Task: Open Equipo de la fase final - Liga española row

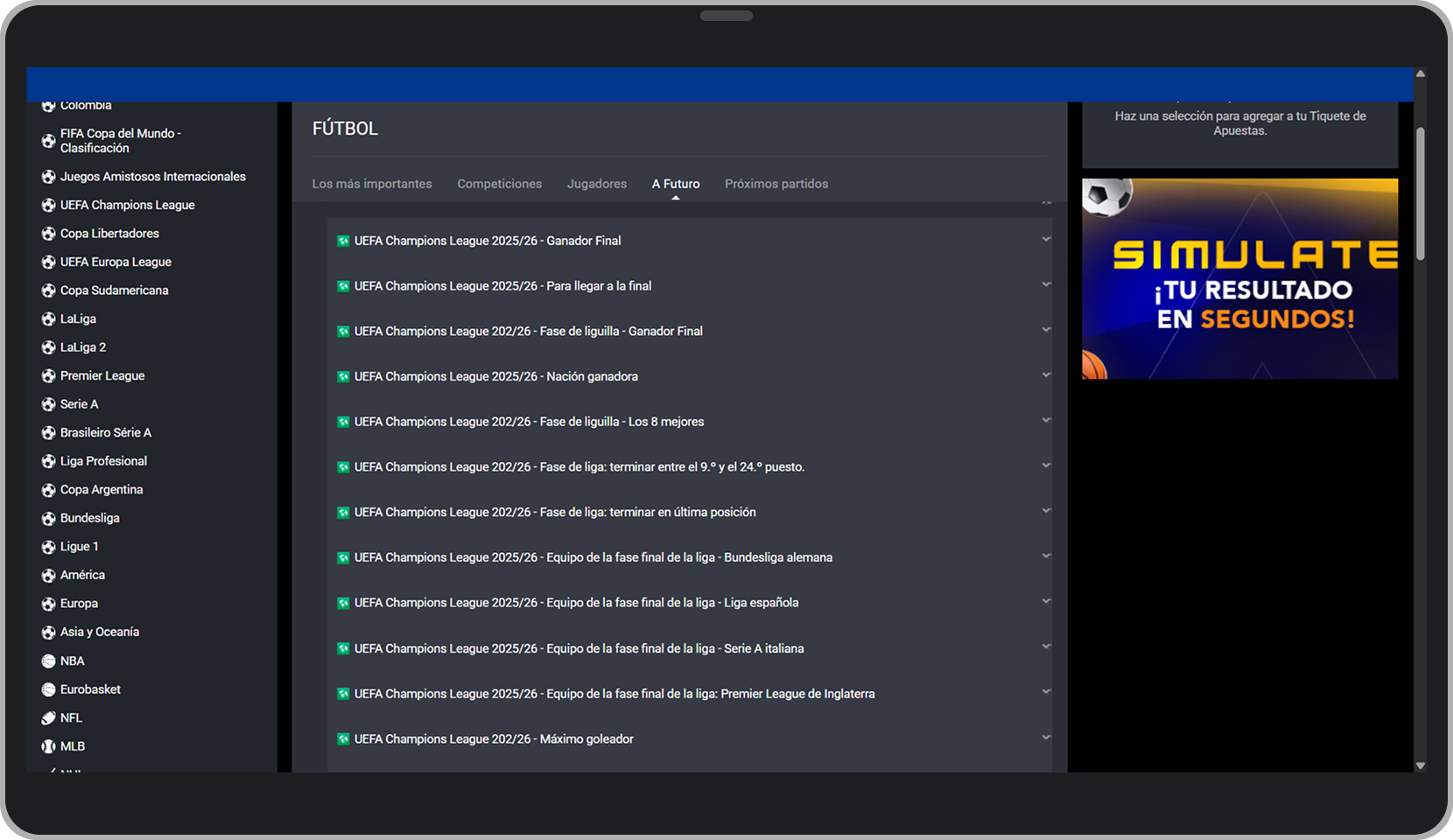Action: (x=690, y=603)
